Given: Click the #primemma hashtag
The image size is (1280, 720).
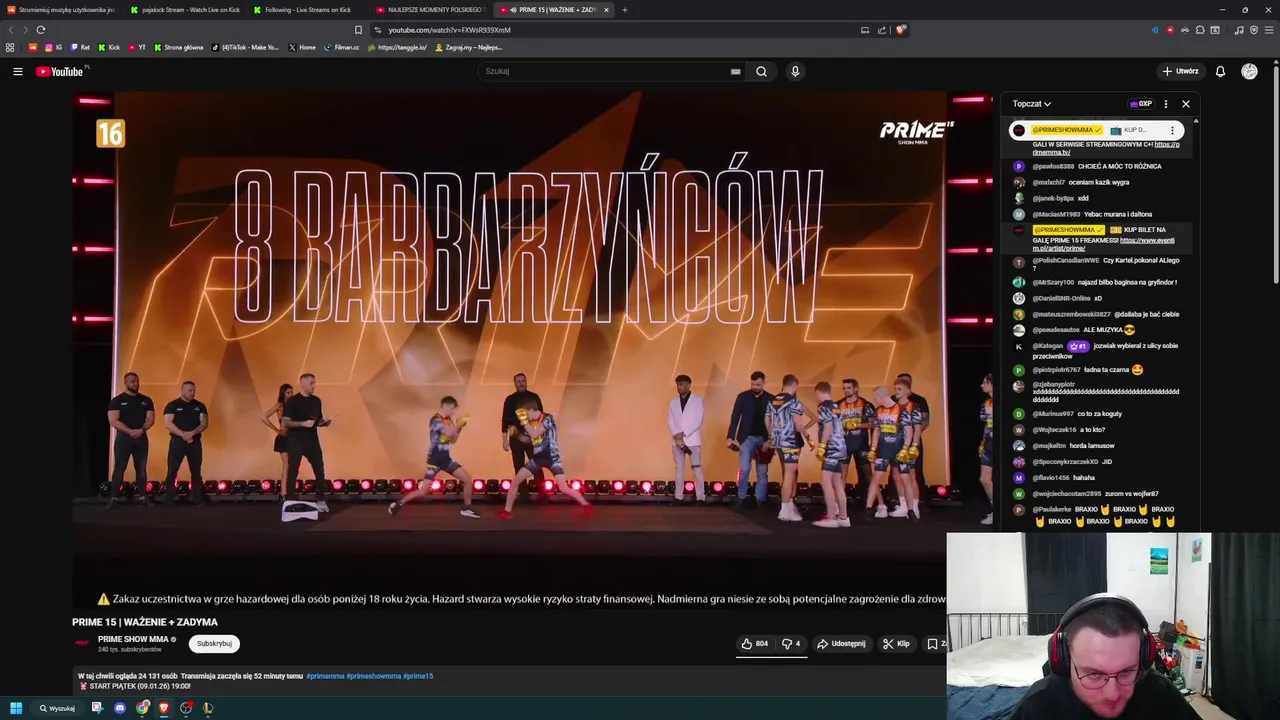Looking at the screenshot, I should point(325,676).
